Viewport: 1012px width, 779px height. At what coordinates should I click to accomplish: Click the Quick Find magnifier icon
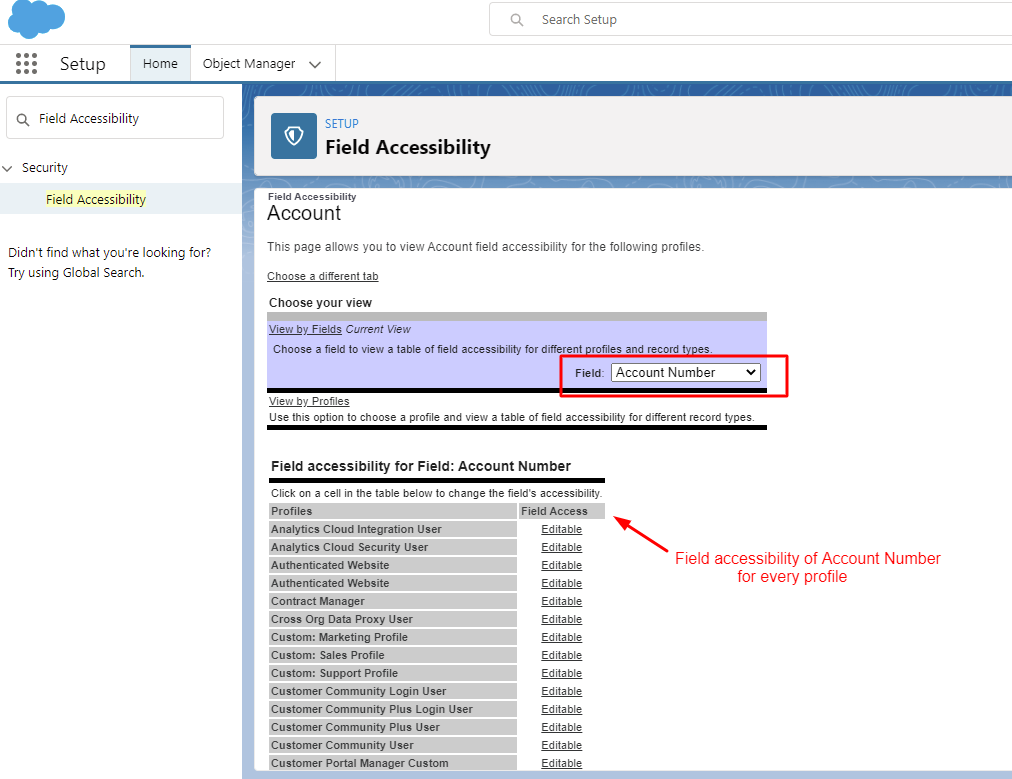pyautogui.click(x=23, y=119)
